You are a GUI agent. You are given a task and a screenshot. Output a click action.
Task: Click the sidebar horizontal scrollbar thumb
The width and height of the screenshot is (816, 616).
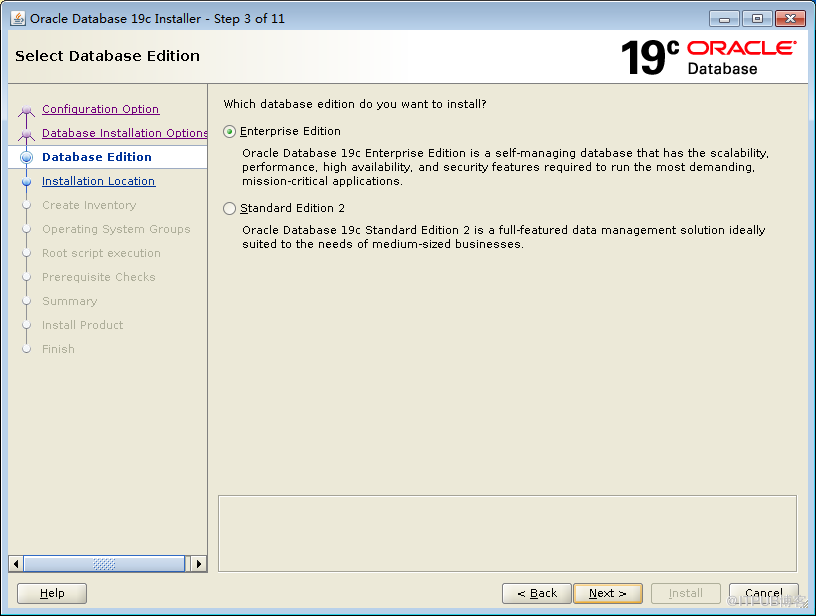point(104,564)
